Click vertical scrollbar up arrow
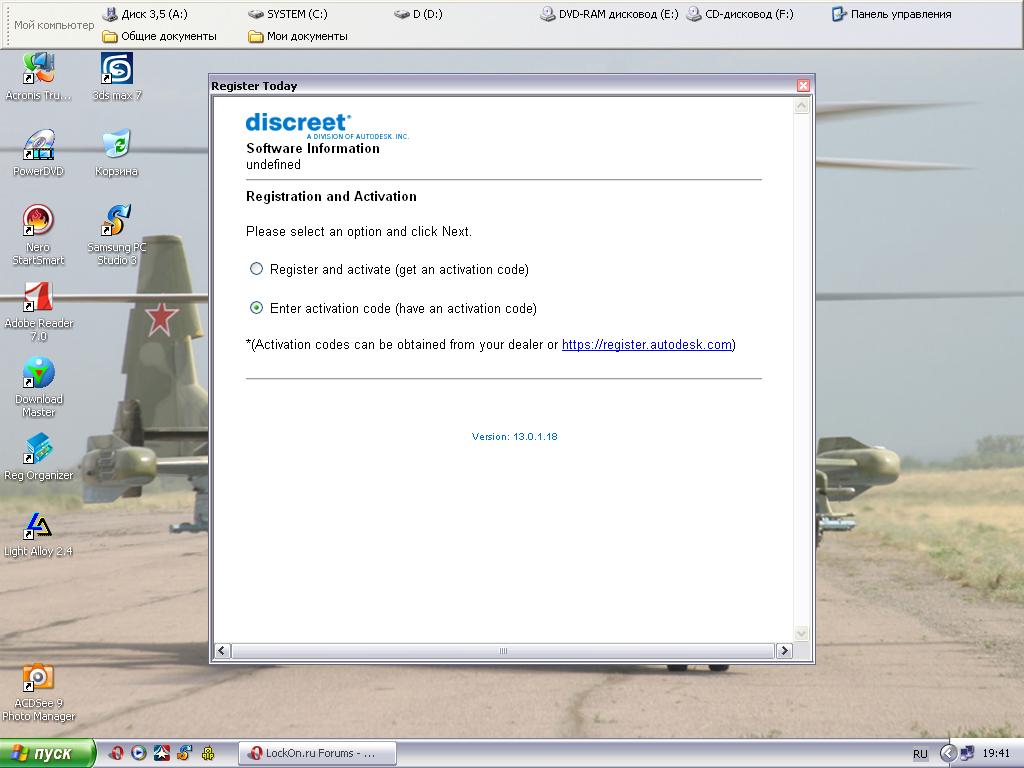Viewport: 1024px width, 768px height. [x=801, y=106]
